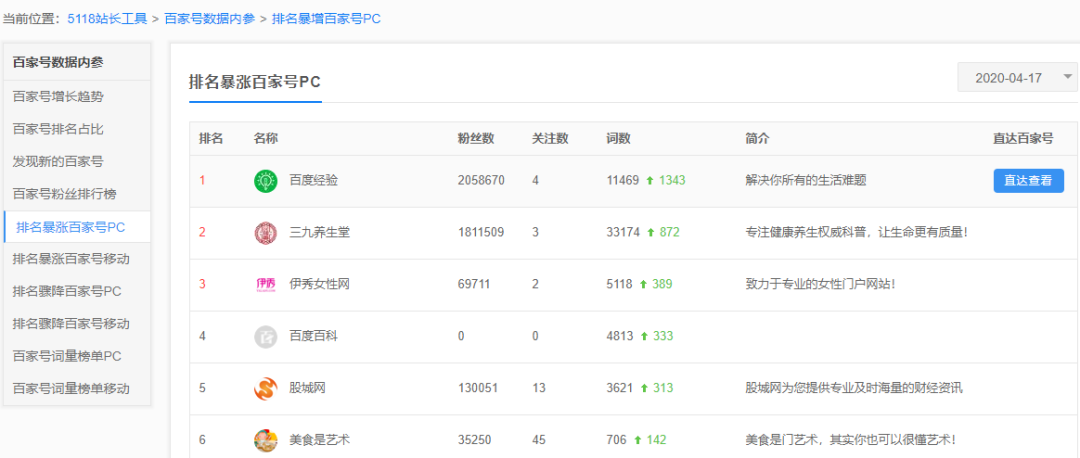Click fan count 2058670
This screenshot has height=458, width=1080.
[481, 180]
